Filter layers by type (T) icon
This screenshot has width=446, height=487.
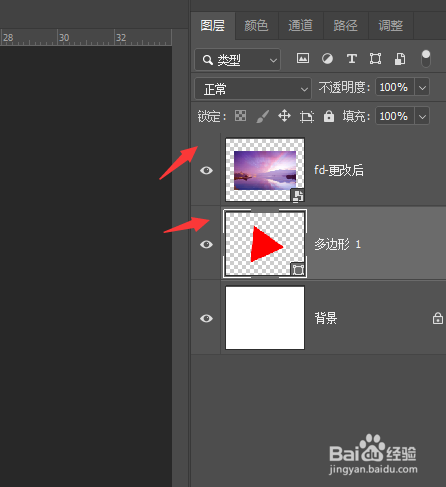coord(352,59)
